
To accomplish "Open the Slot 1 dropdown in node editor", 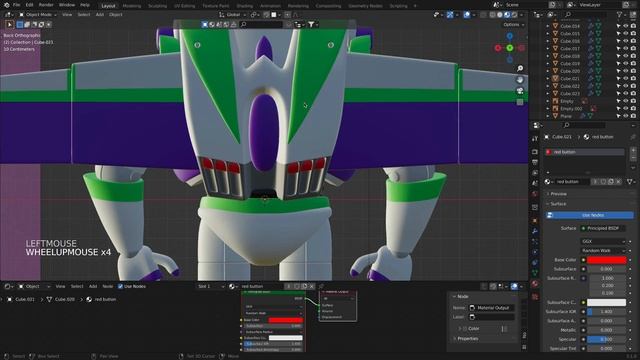I will [210, 287].
